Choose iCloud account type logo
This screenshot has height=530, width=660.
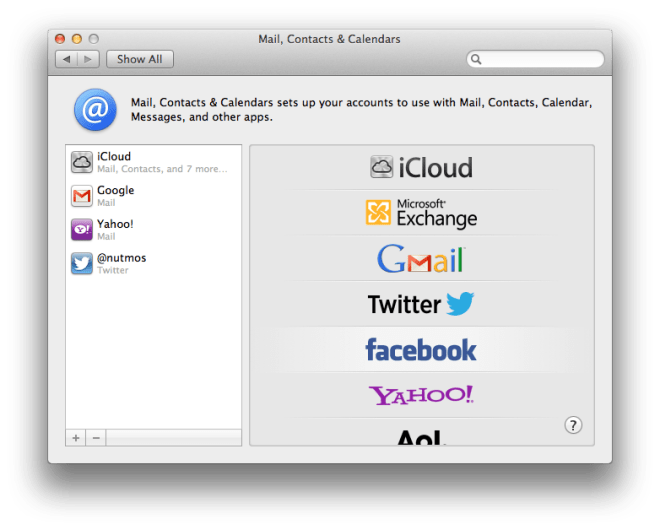pos(421,167)
